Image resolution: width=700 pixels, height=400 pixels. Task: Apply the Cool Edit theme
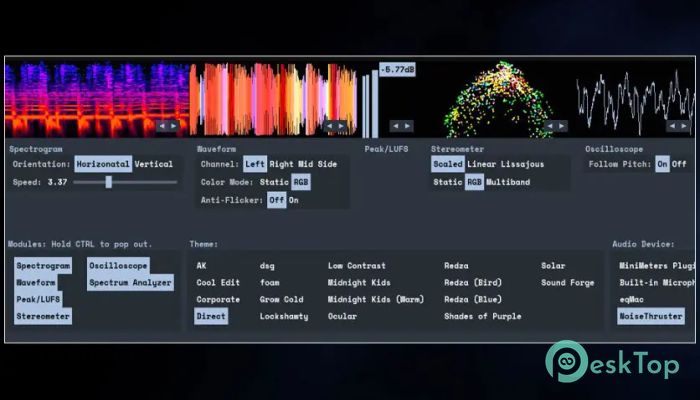[218, 283]
